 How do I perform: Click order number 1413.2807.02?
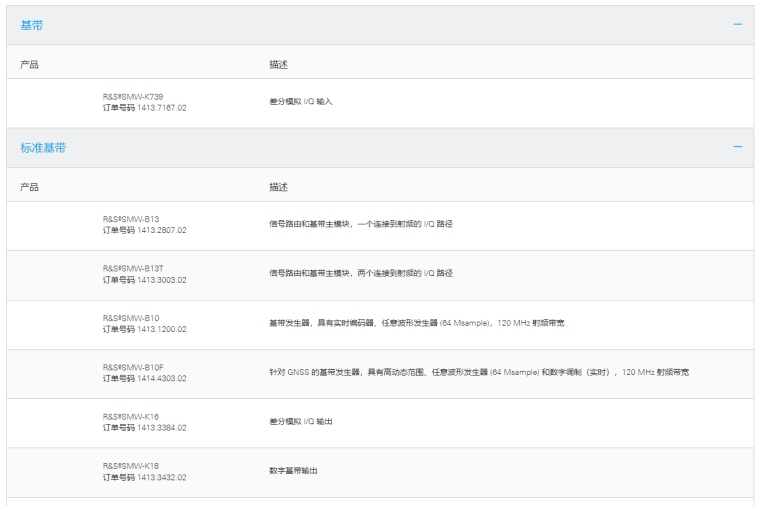144,230
